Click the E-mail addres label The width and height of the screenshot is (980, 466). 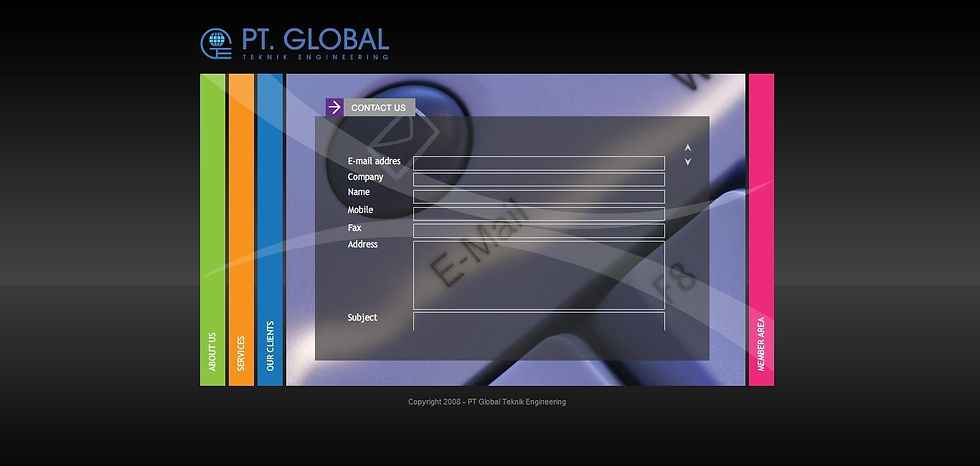[374, 161]
